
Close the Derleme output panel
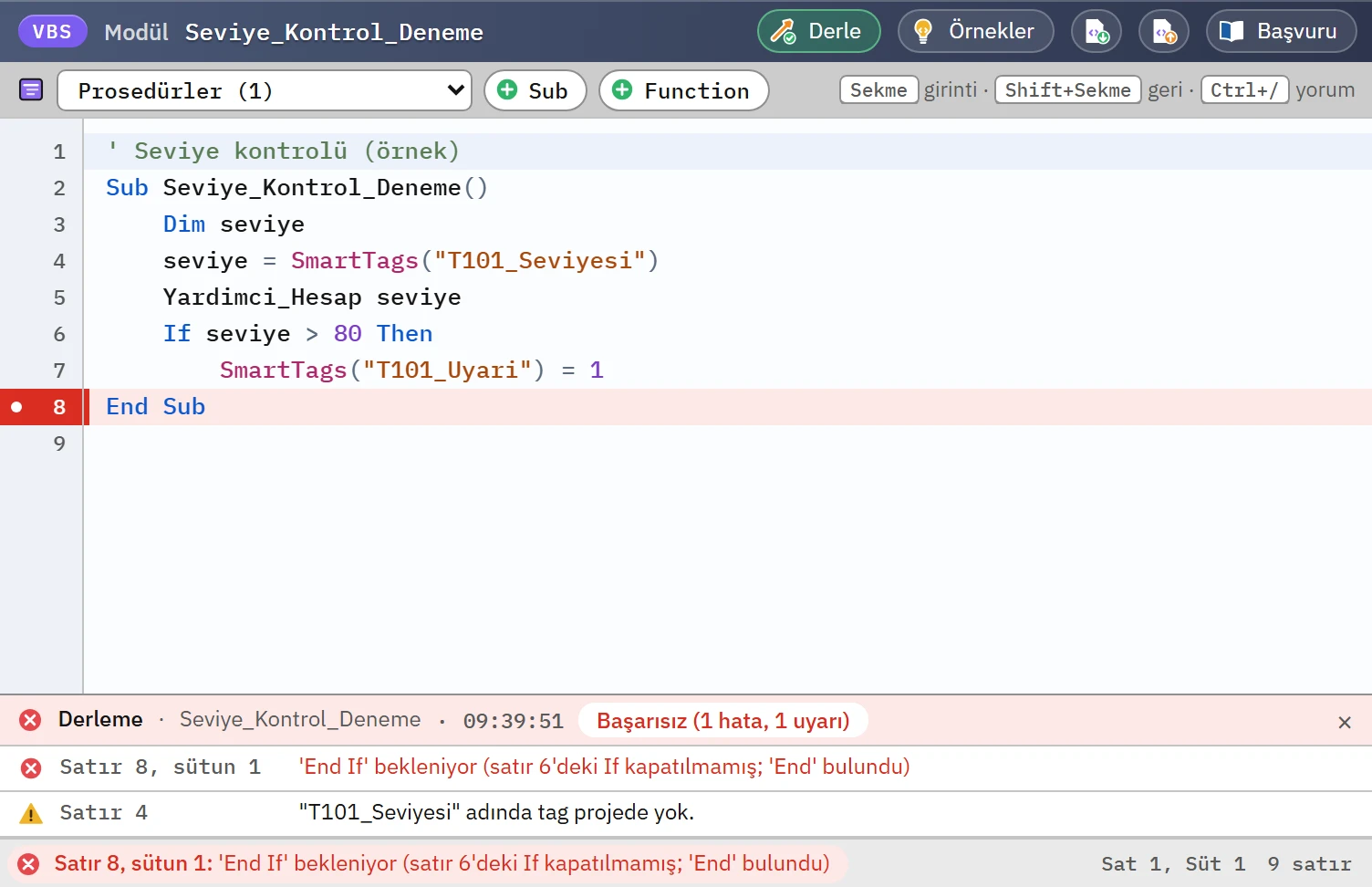pyautogui.click(x=1344, y=722)
